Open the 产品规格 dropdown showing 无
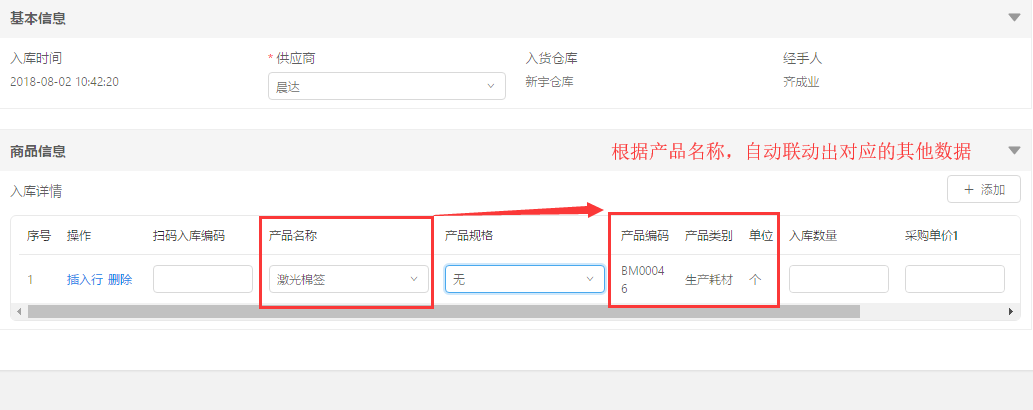1033x410 pixels. pos(525,279)
